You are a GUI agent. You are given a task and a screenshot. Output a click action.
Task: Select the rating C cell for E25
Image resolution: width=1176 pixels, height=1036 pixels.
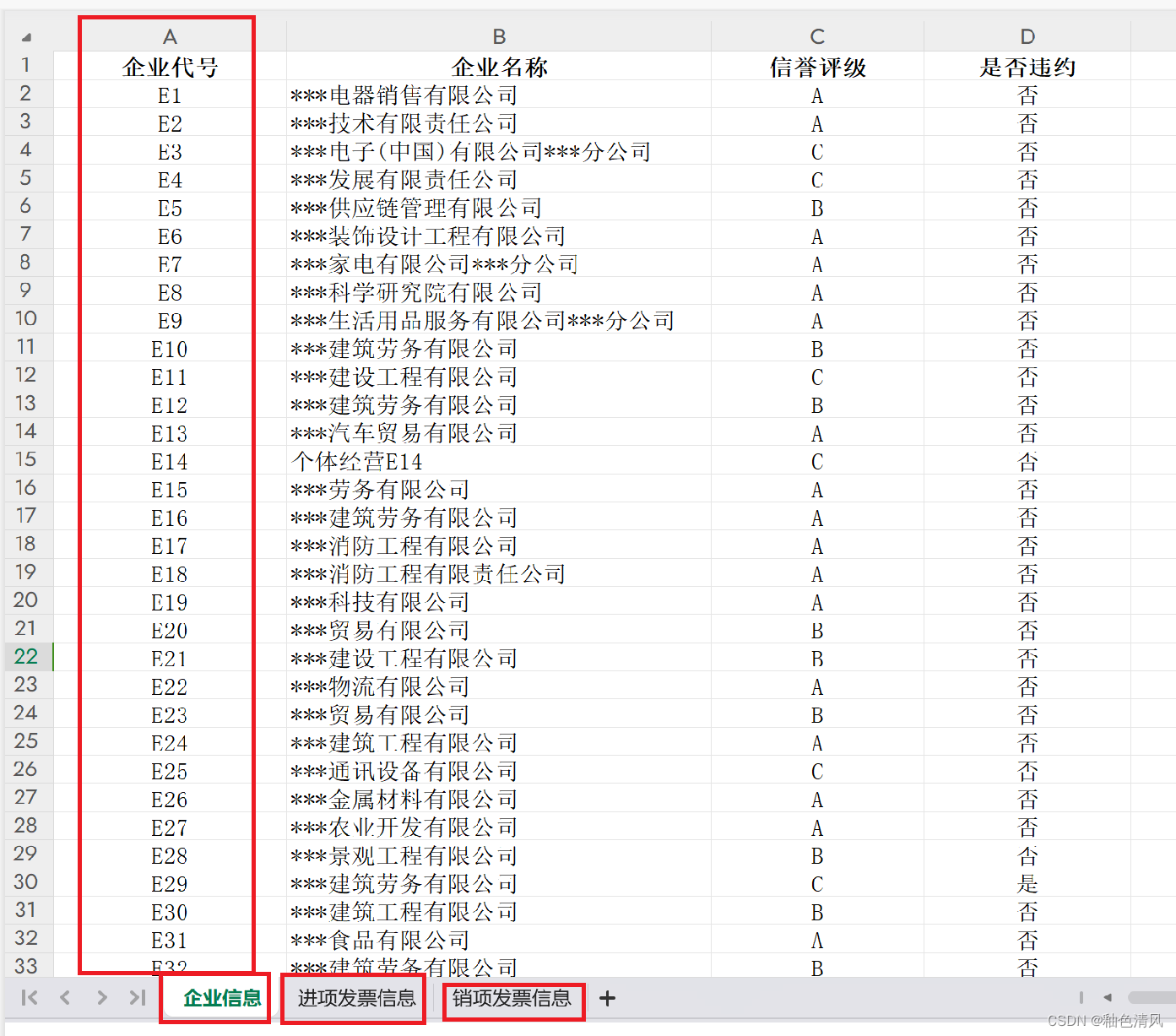tap(817, 771)
